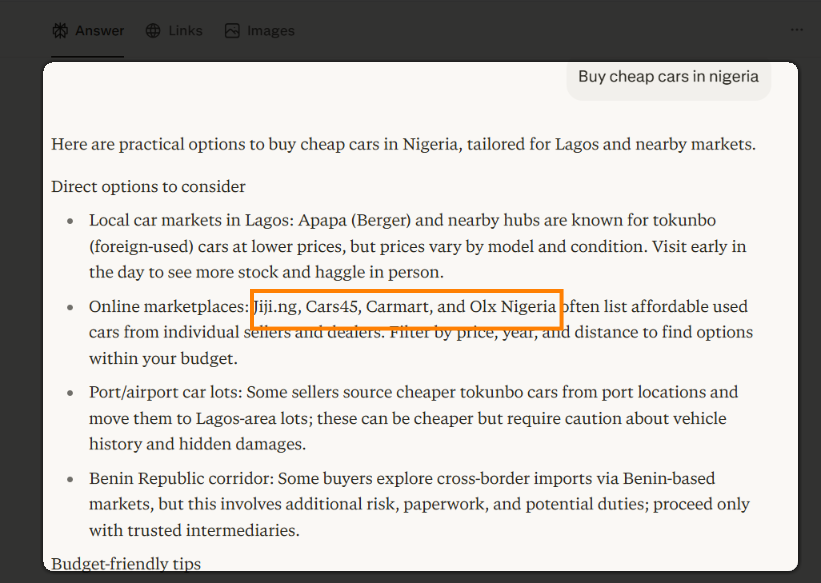The height and width of the screenshot is (583, 821).
Task: Click Cars45 in the online marketplaces list
Action: tap(331, 306)
